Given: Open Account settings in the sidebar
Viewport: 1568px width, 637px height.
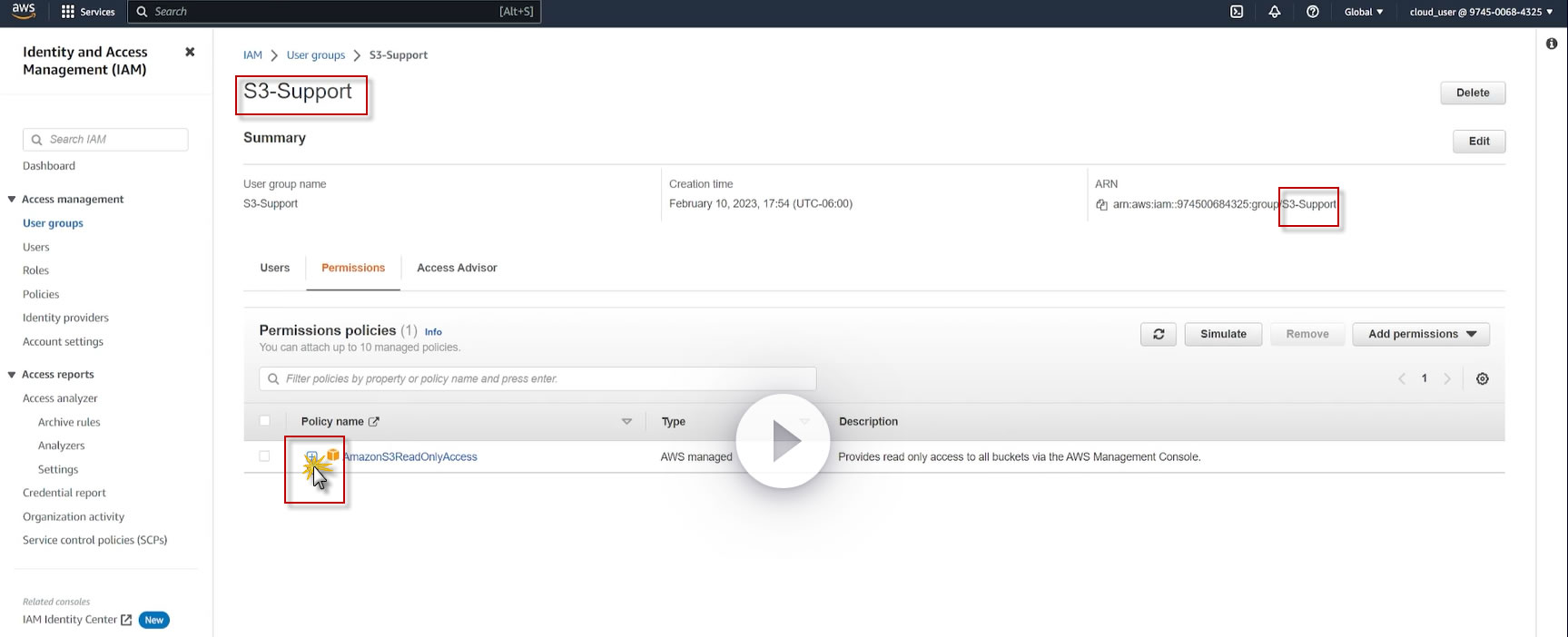Looking at the screenshot, I should [63, 342].
